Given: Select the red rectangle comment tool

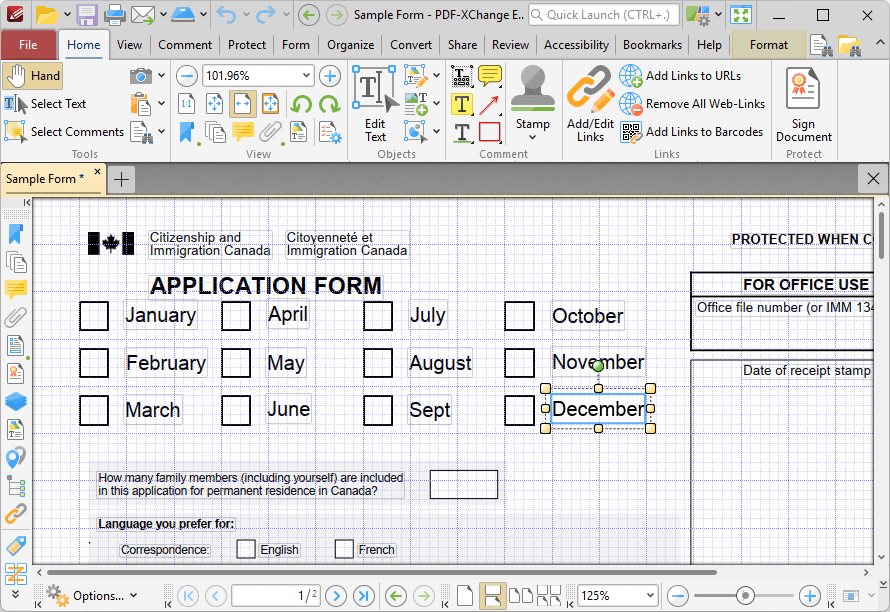Looking at the screenshot, I should (x=489, y=132).
